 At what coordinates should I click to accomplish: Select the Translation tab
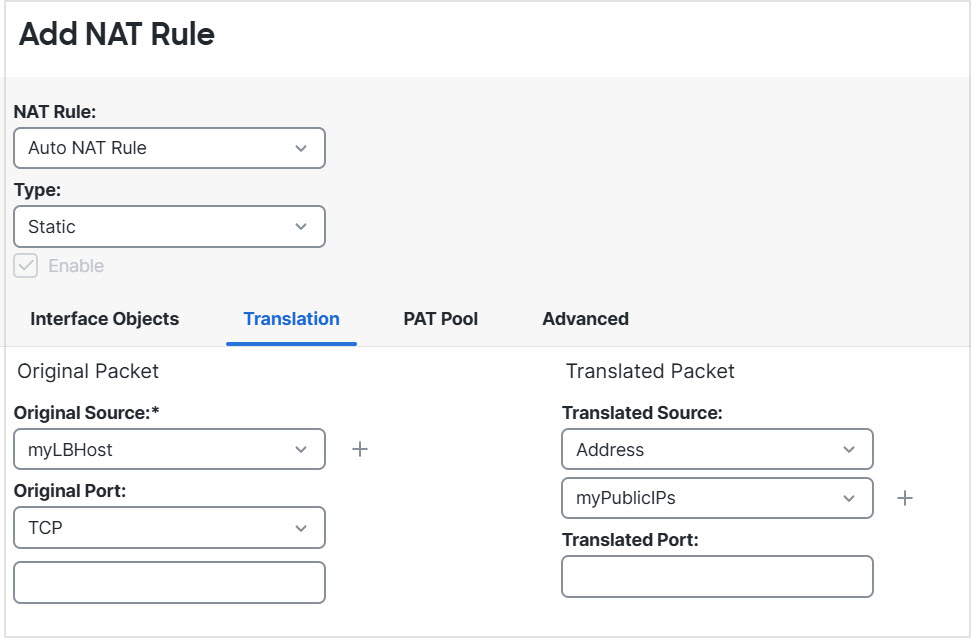point(291,319)
